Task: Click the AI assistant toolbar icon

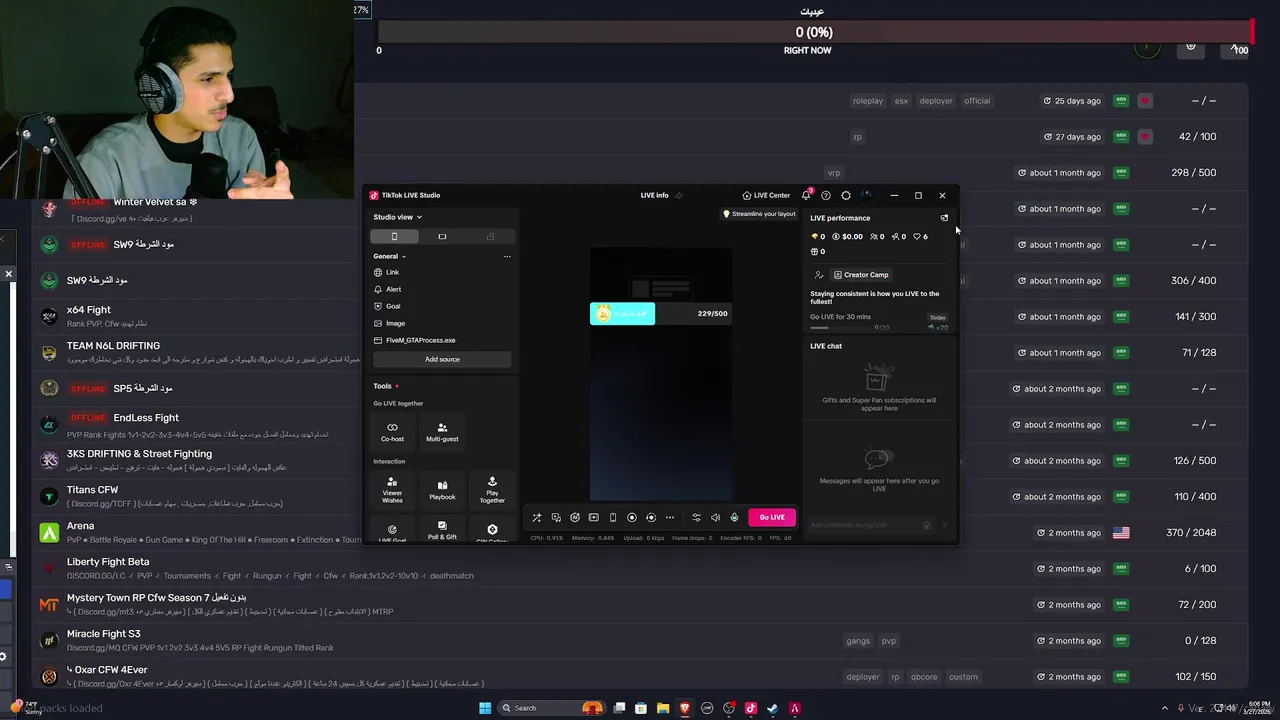Action: pos(574,517)
